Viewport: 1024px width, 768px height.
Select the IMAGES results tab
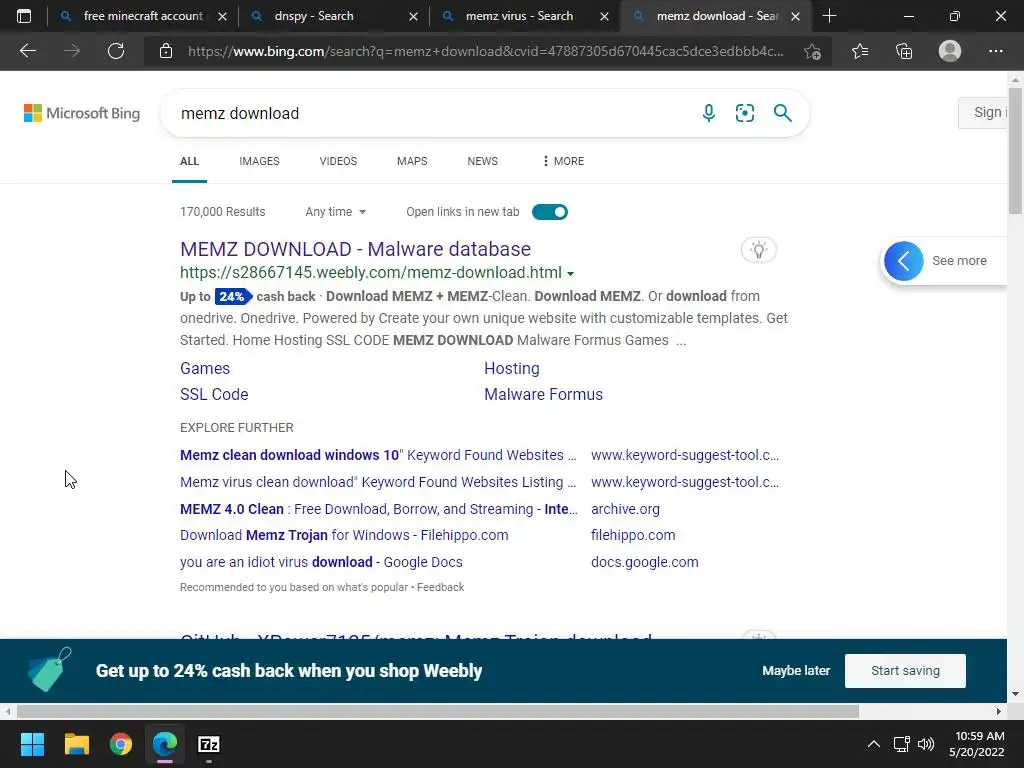pos(259,161)
